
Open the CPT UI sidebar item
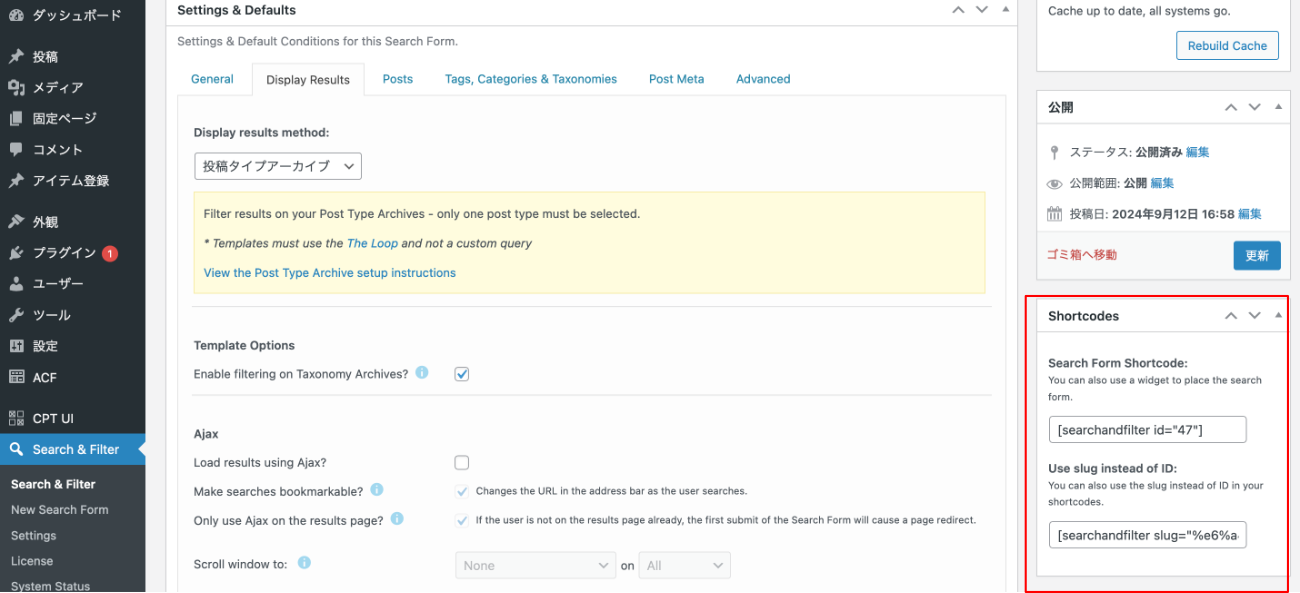click(x=52, y=418)
